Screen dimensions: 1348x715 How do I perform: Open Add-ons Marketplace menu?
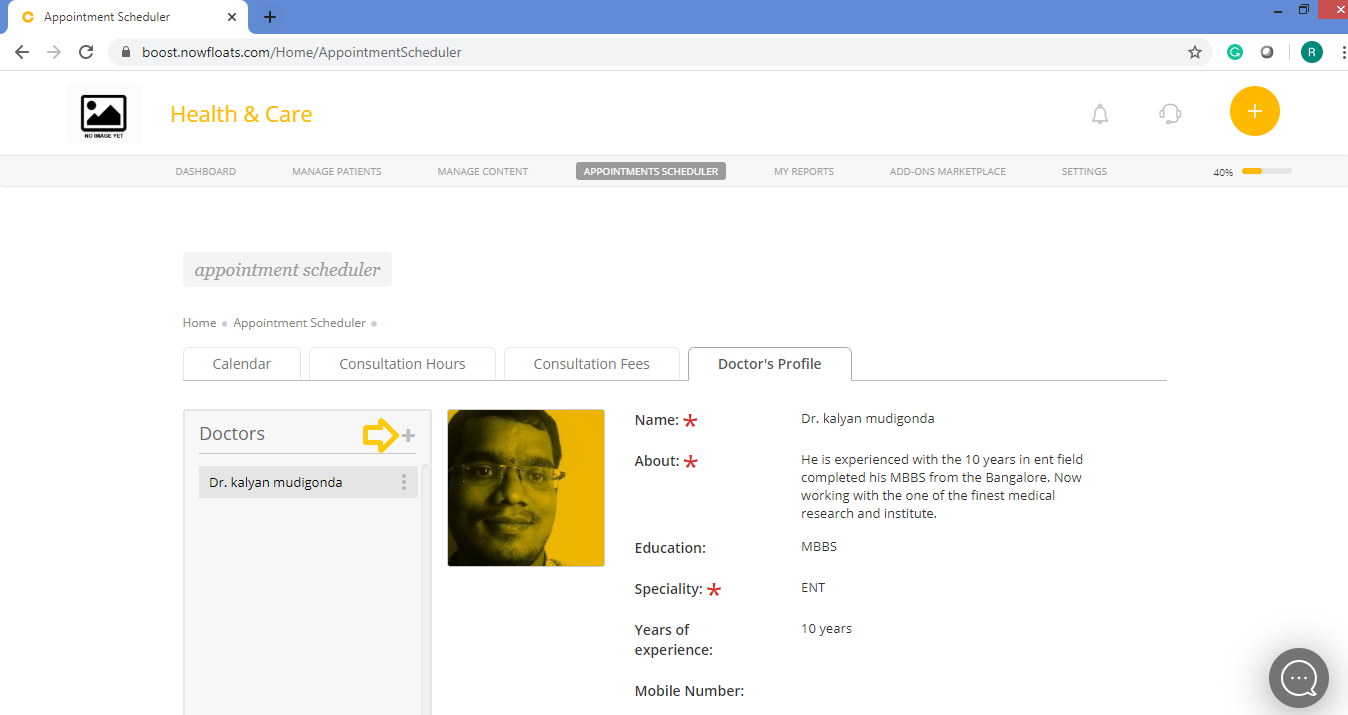click(948, 172)
